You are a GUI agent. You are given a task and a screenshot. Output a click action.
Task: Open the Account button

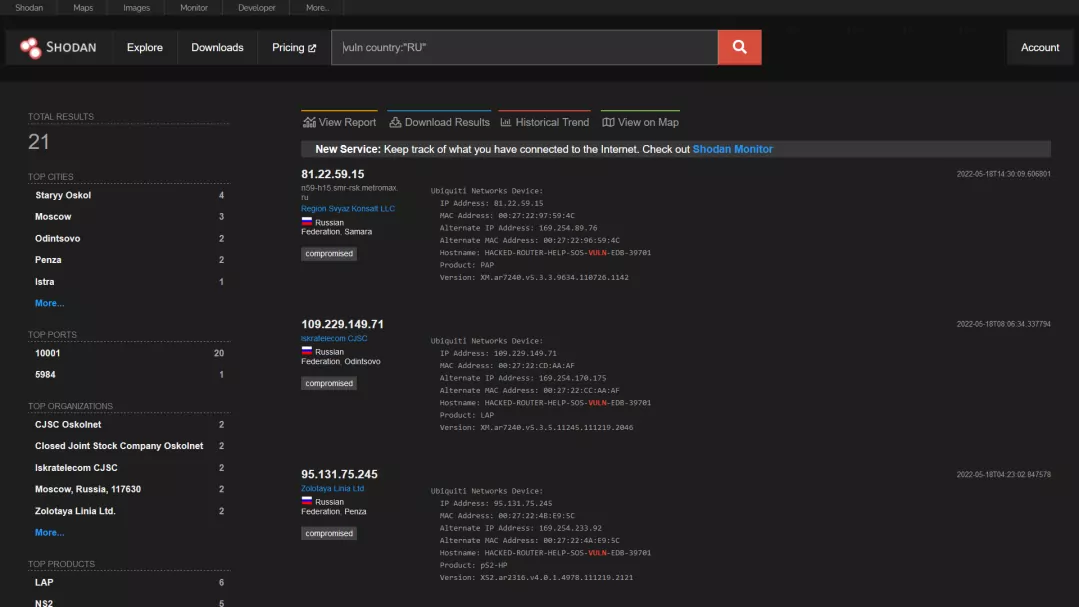[x=1040, y=47]
